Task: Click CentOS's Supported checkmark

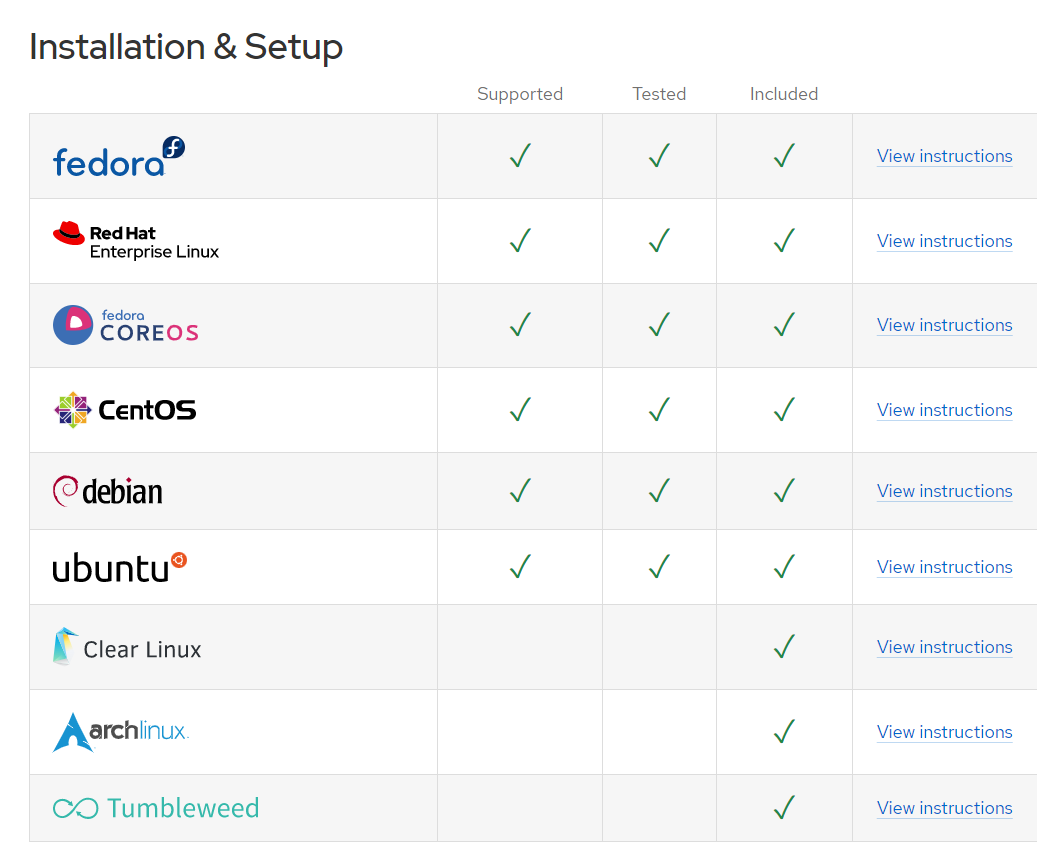Action: point(520,409)
